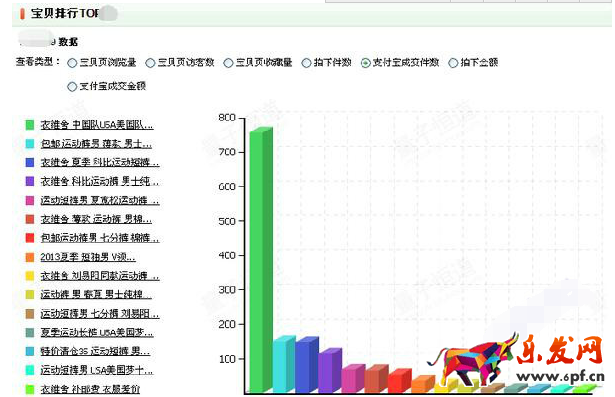615x397 pixels.
Task: Open 运动短裤男 USA美国梦十 link
Action: 97,370
